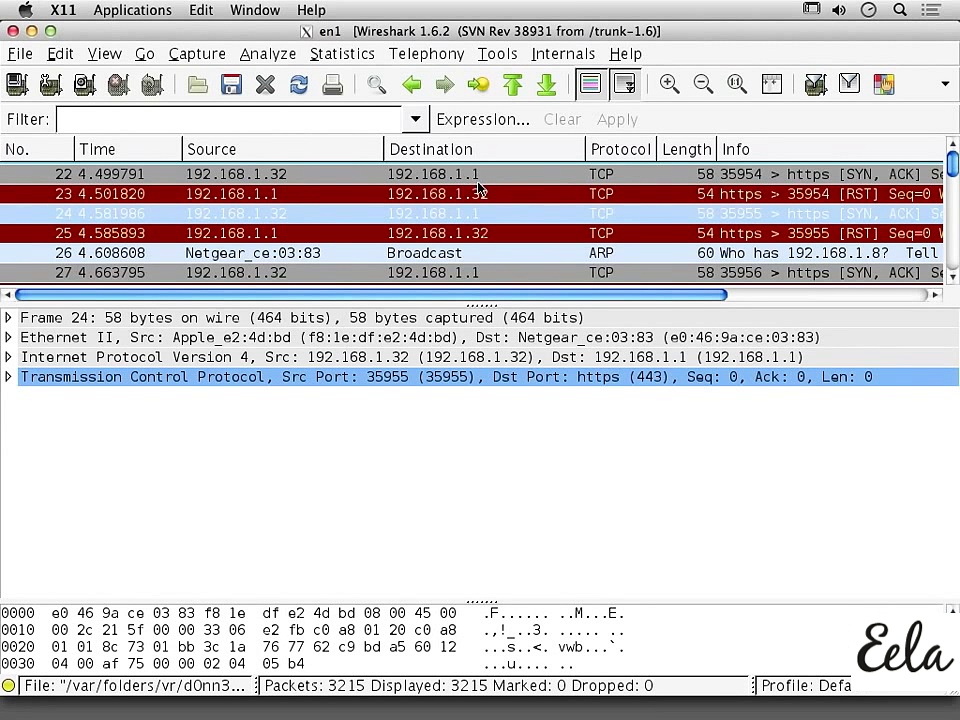Image resolution: width=960 pixels, height=720 pixels.
Task: Open the File menu
Action: (x=20, y=54)
